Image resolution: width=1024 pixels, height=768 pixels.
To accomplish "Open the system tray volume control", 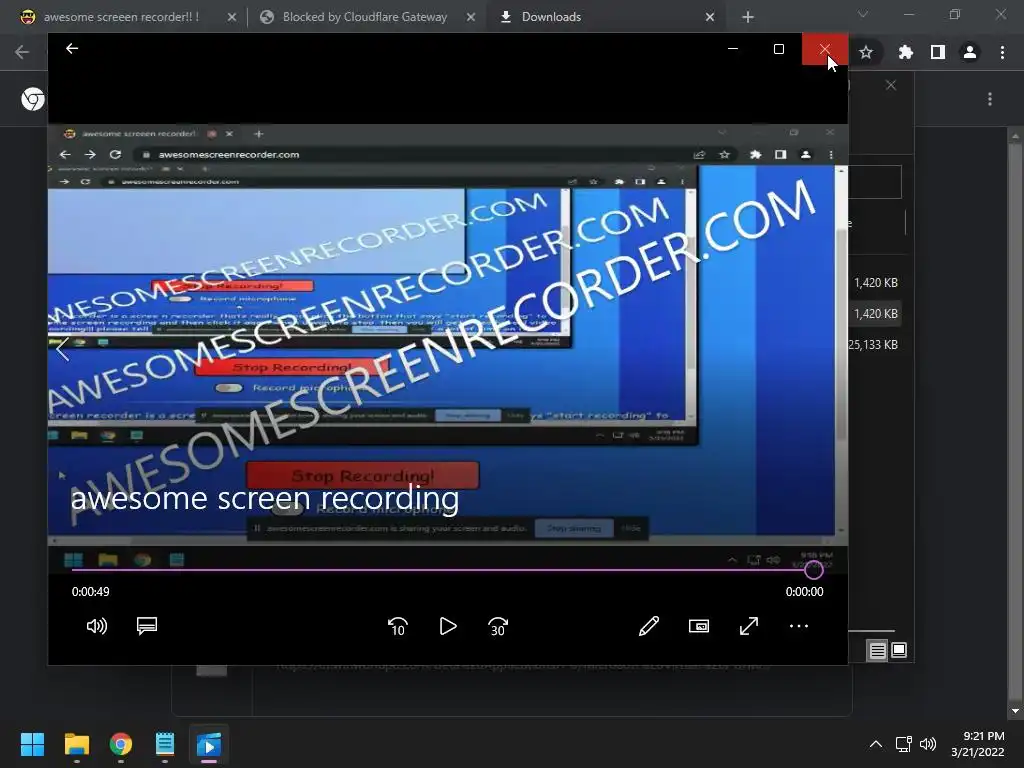I will coord(927,744).
